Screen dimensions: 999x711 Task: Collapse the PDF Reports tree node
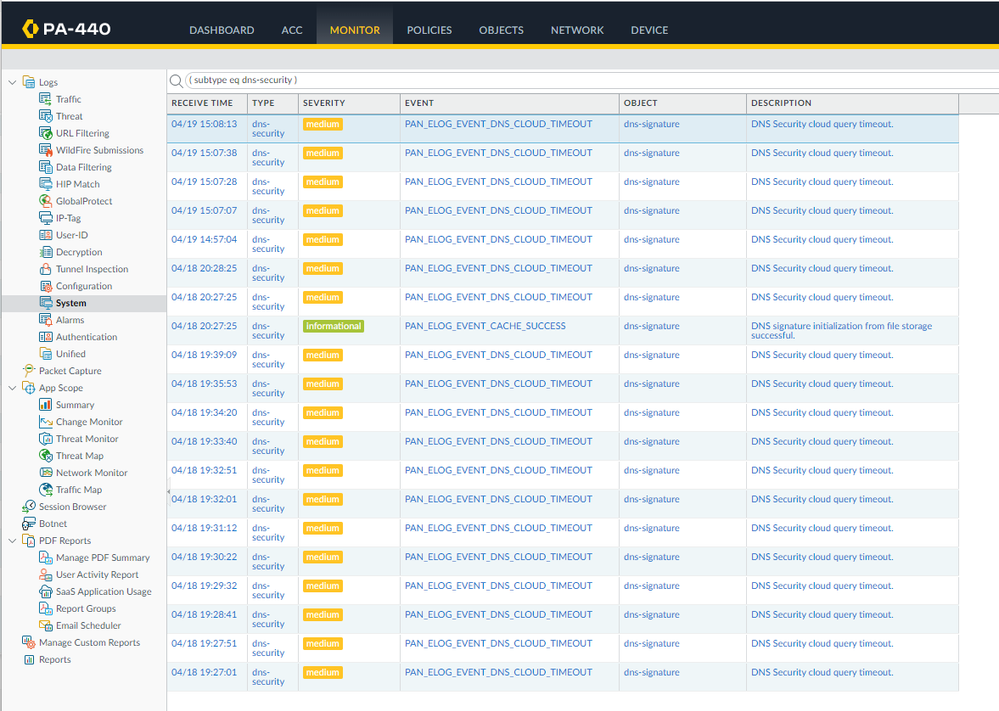13,541
